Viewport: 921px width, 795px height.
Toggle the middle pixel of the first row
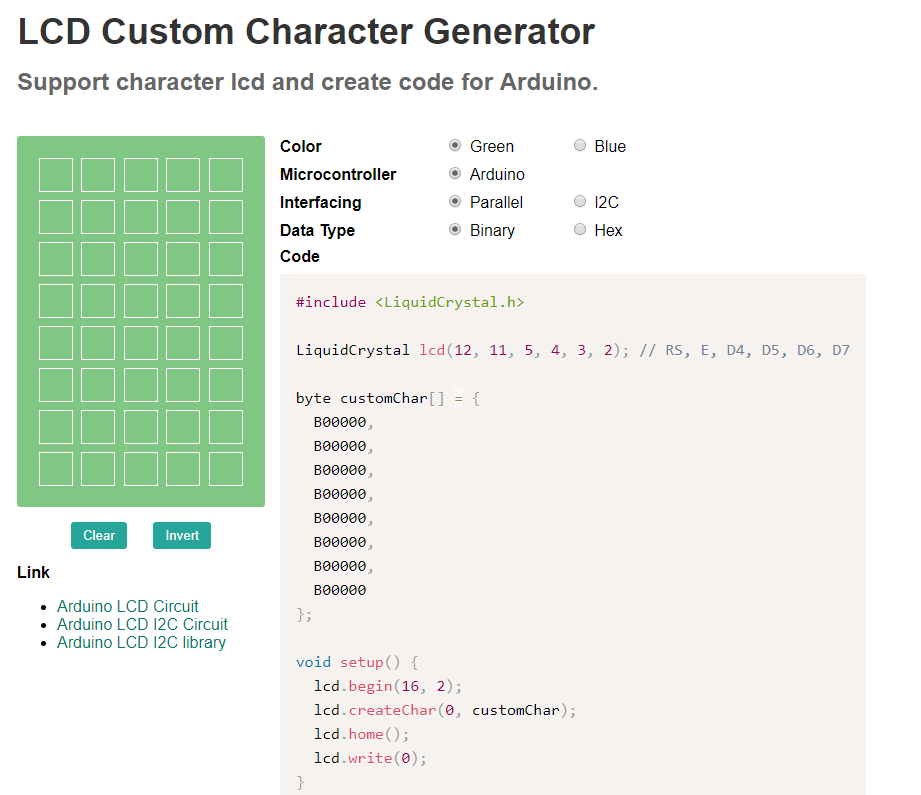[141, 175]
